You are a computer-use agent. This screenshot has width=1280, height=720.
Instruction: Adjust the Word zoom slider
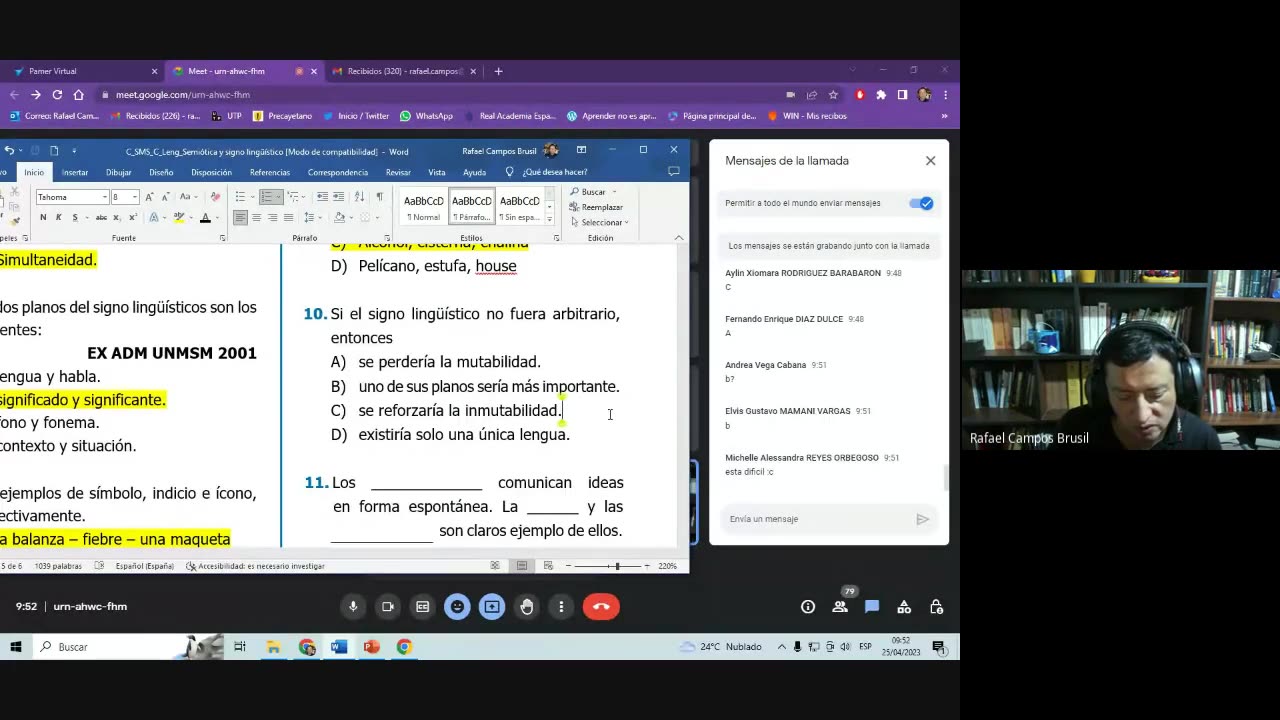pyautogui.click(x=617, y=566)
